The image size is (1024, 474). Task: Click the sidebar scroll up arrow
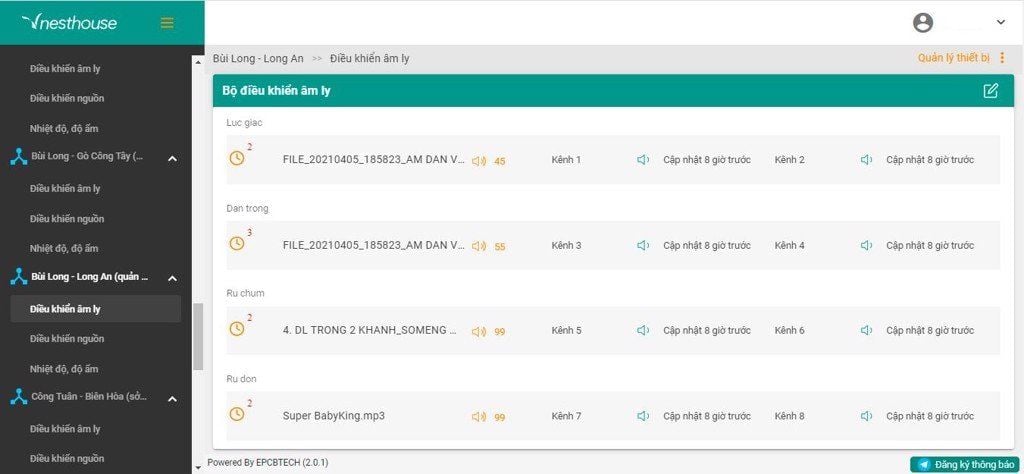pyautogui.click(x=198, y=62)
